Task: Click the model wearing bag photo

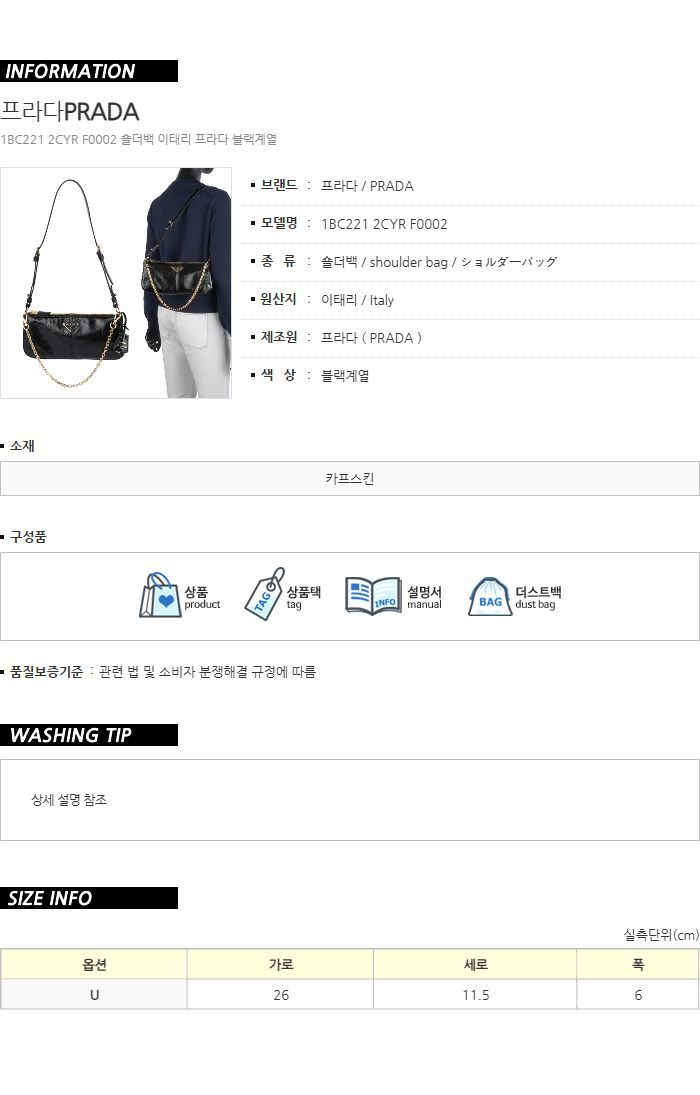Action: coord(187,283)
